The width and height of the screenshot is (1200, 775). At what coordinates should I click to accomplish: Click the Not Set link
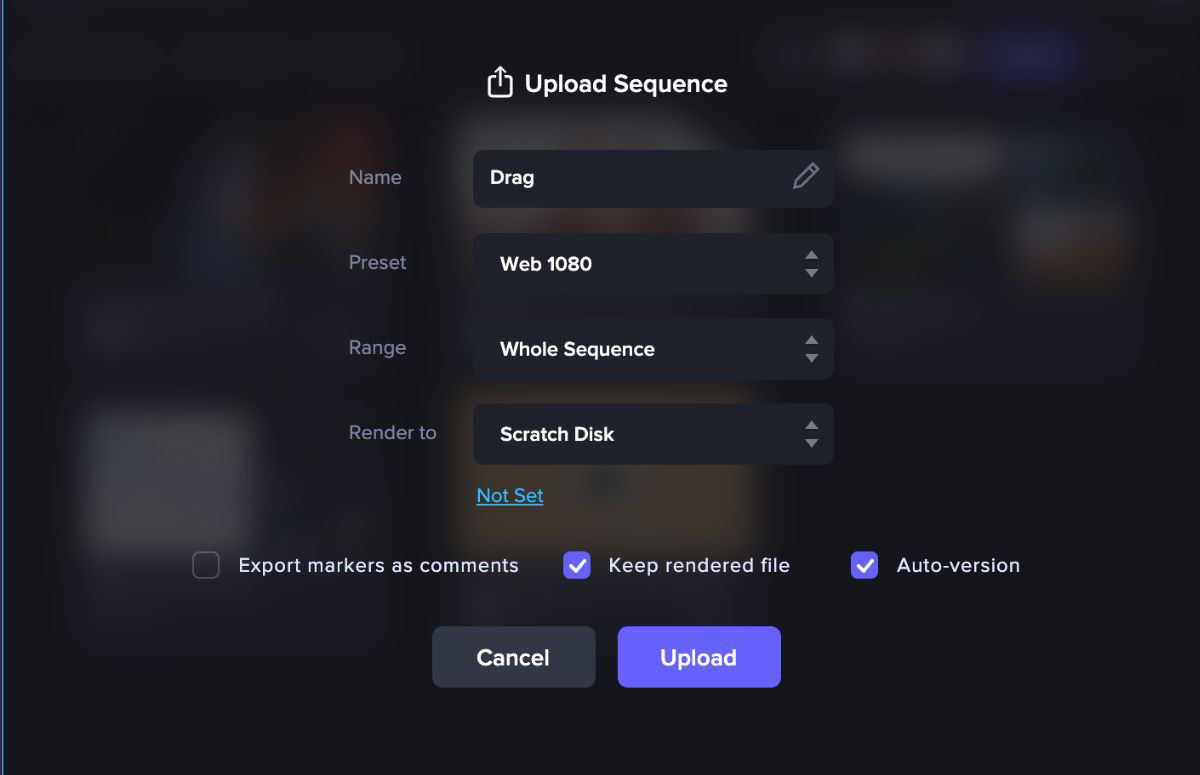[x=509, y=495]
